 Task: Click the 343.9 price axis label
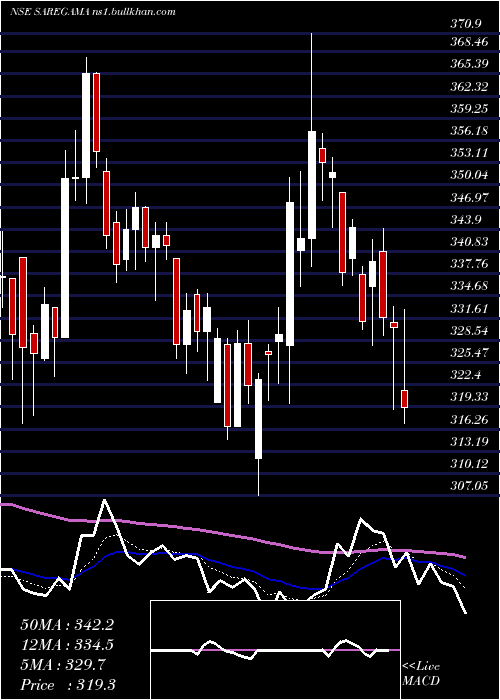(467, 220)
